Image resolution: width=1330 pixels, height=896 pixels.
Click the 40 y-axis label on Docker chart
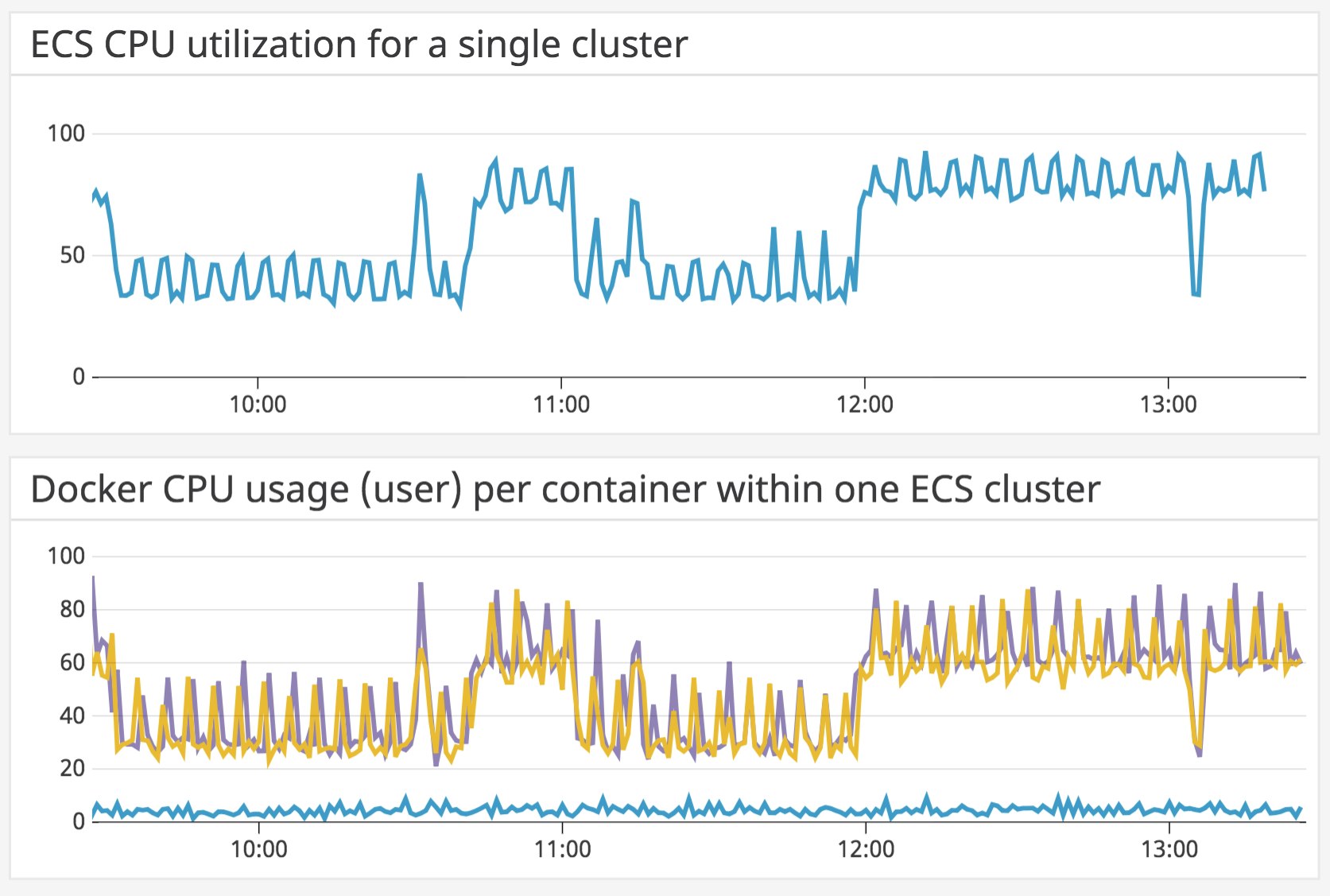[72, 716]
